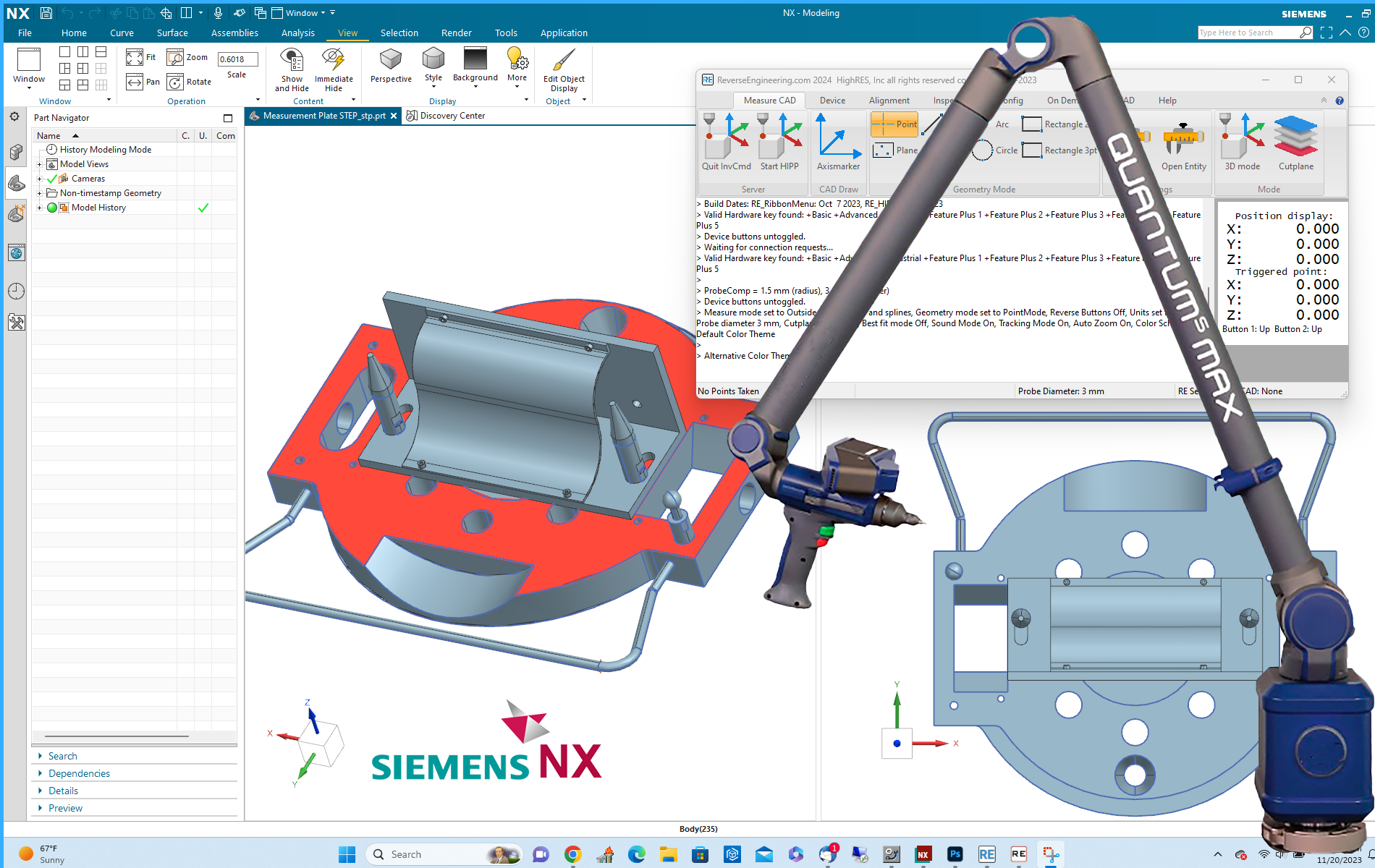Image resolution: width=1375 pixels, height=868 pixels.
Task: Expand the Dependencies section
Action: point(79,773)
